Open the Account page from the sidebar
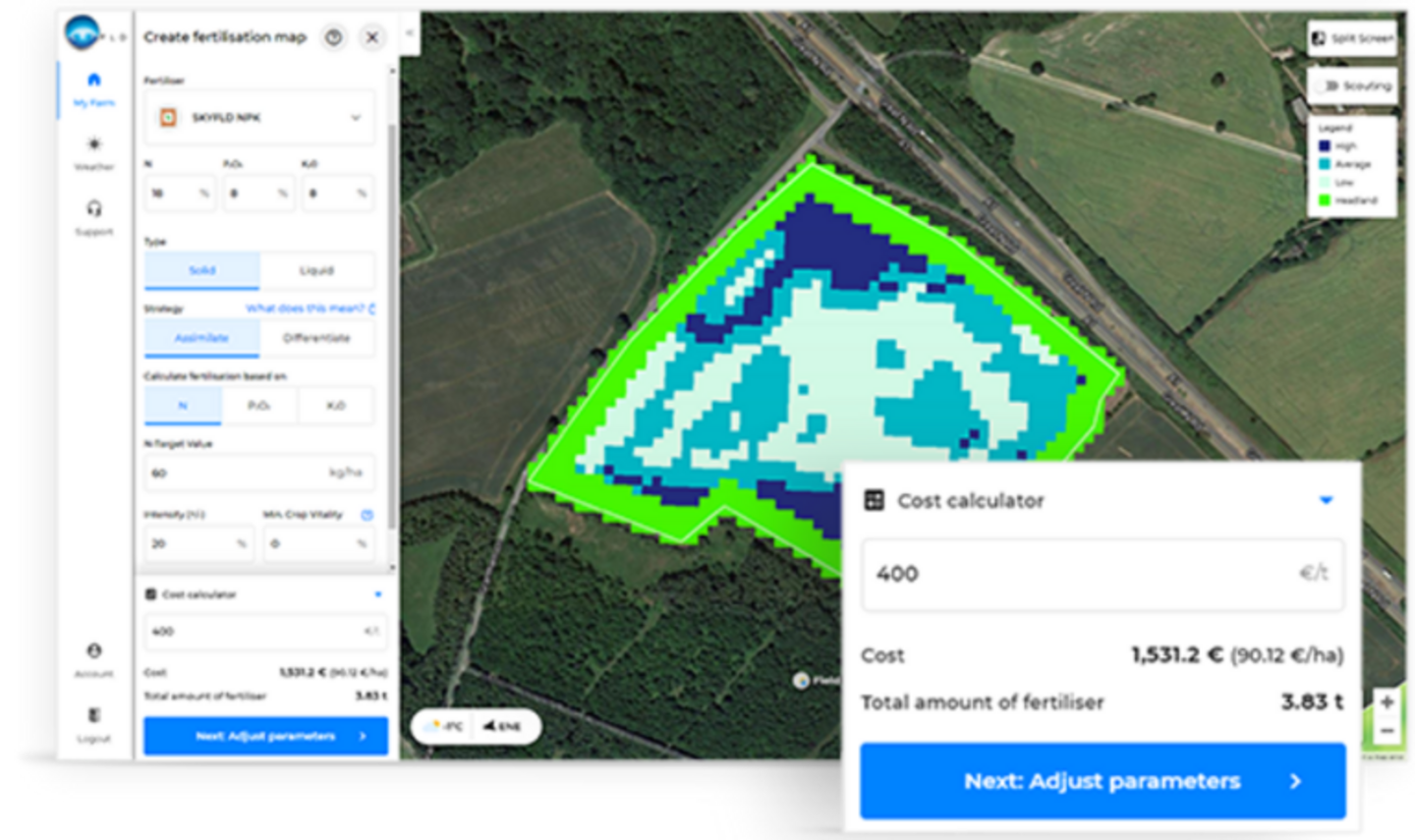 click(94, 659)
